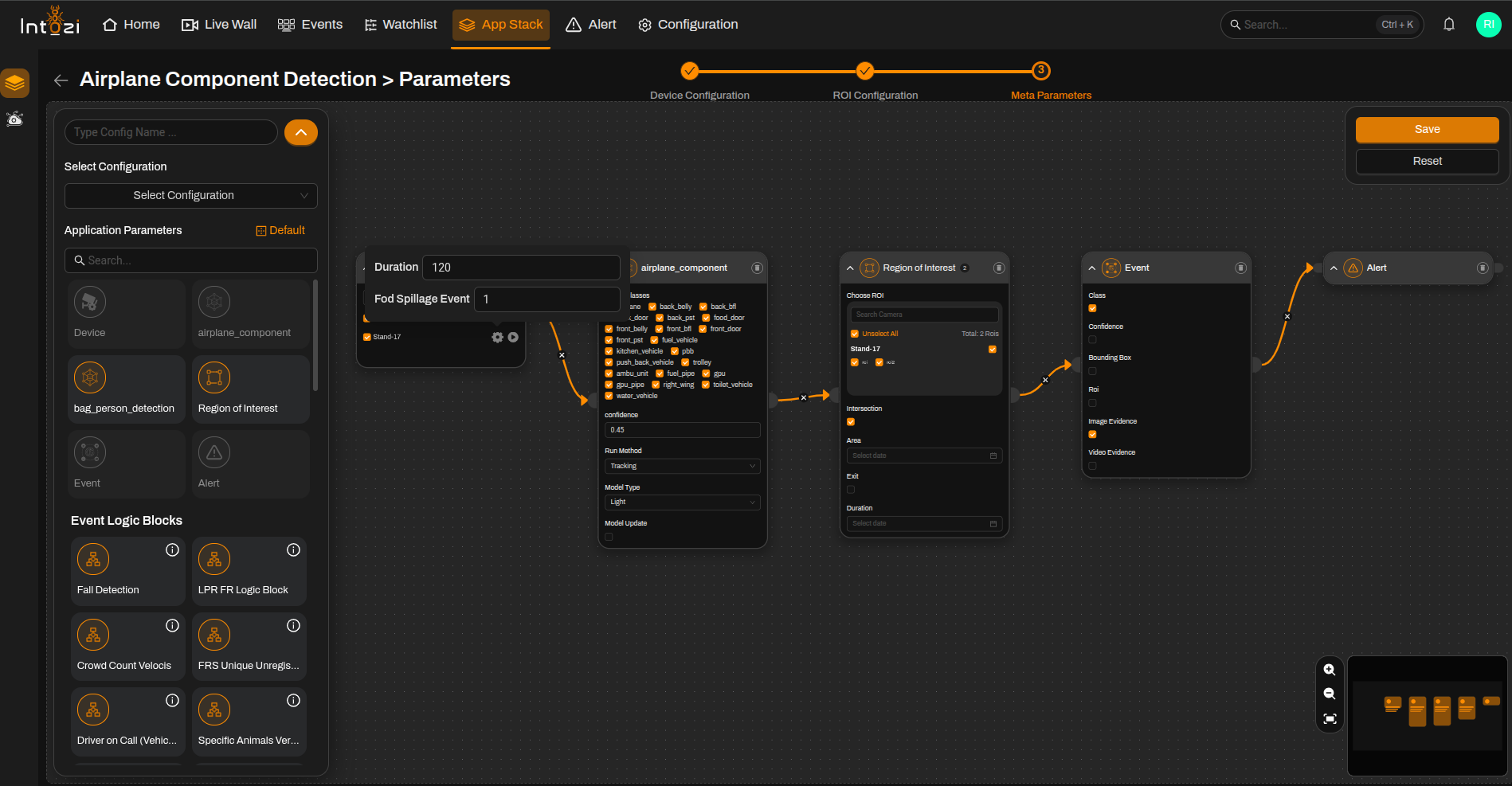Collapse the Region of Interest node
The image size is (1512, 786).
click(x=850, y=268)
